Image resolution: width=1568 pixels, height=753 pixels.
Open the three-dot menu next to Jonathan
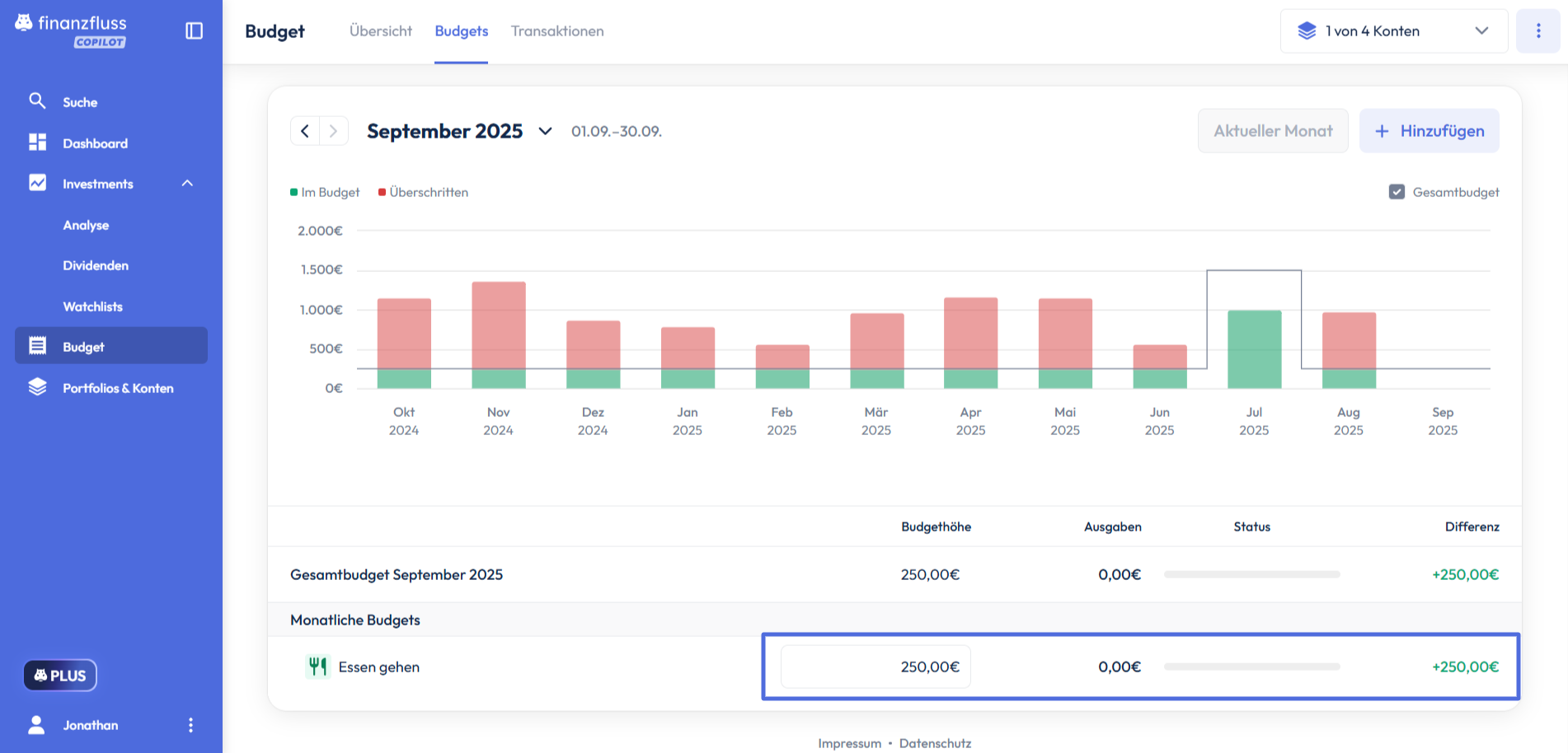(190, 725)
